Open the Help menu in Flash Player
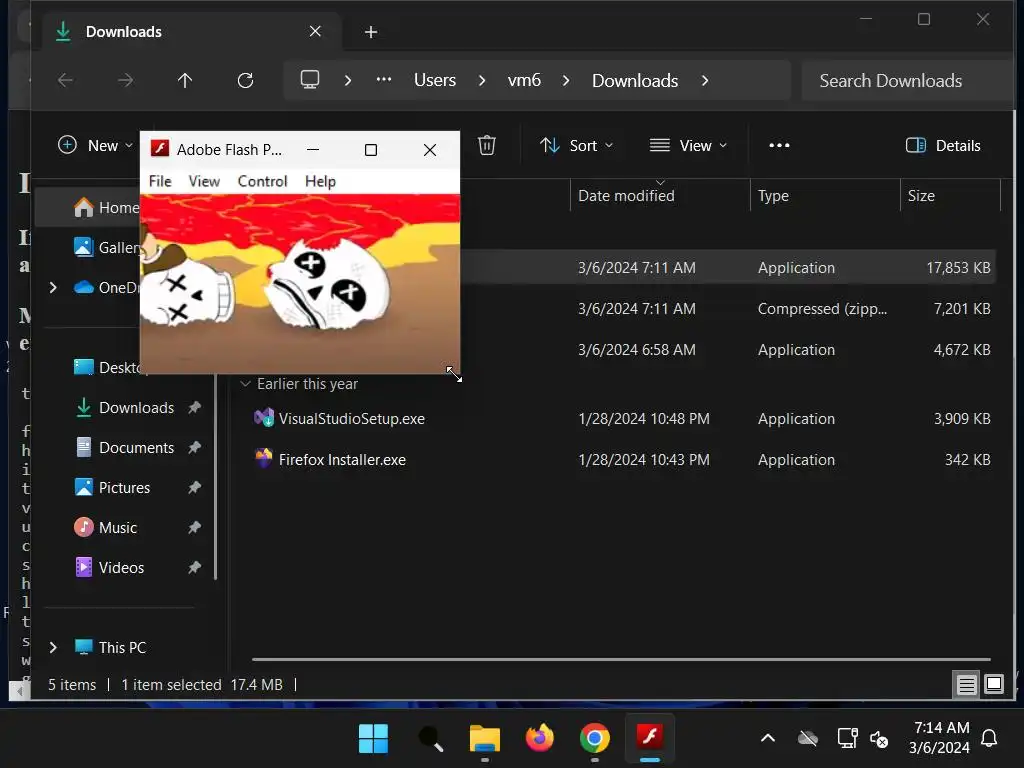Screen dimensions: 1024x768 (320, 182)
